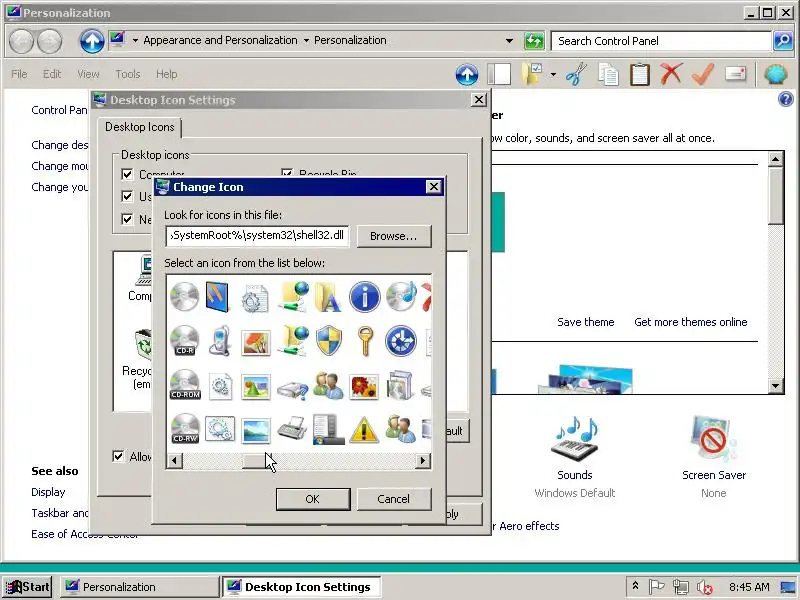
Task: Click the clipboard Paste toolbar icon
Action: (639, 74)
